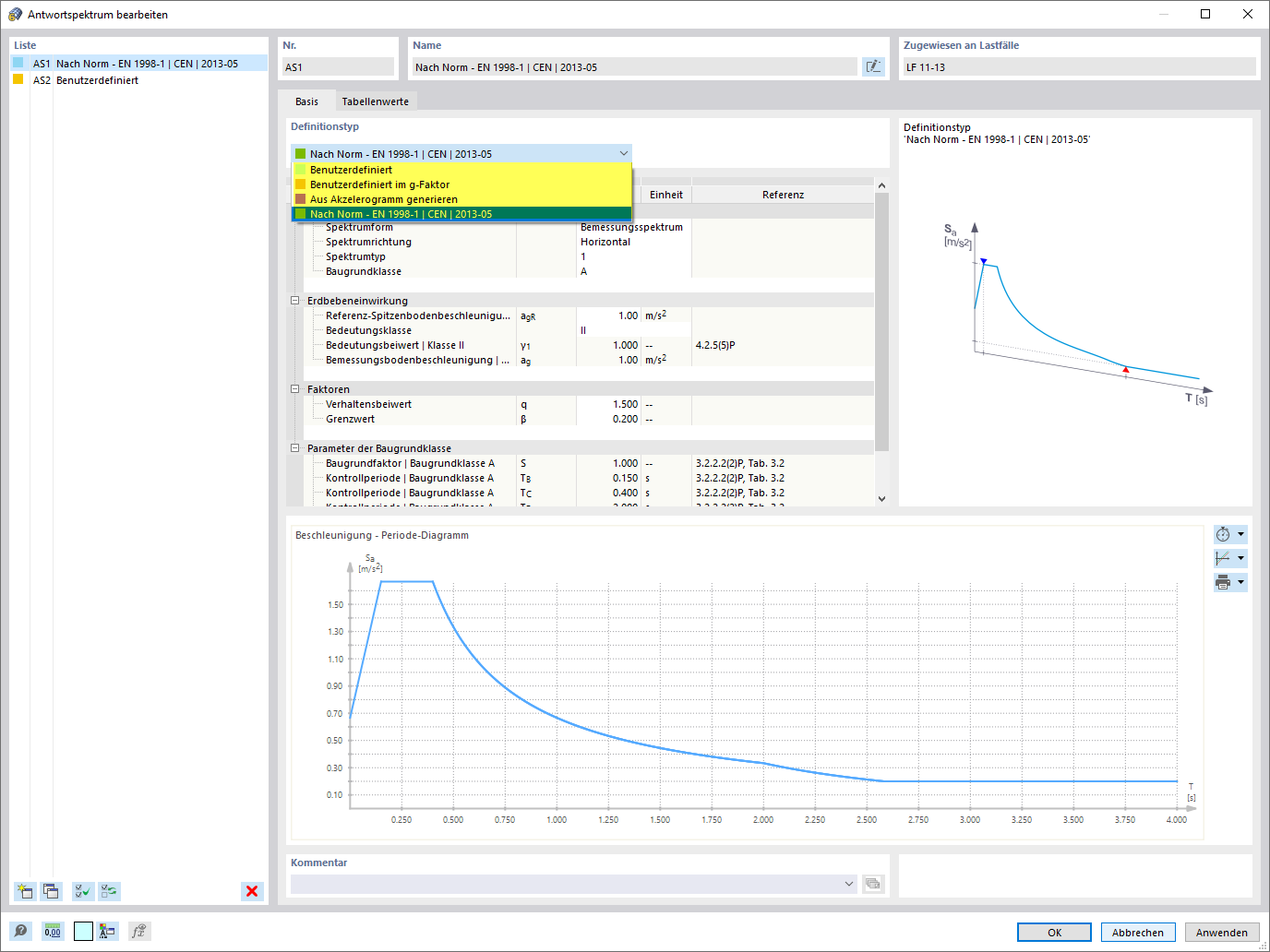Collapse the Erdbebeneinwirkung section

295,301
